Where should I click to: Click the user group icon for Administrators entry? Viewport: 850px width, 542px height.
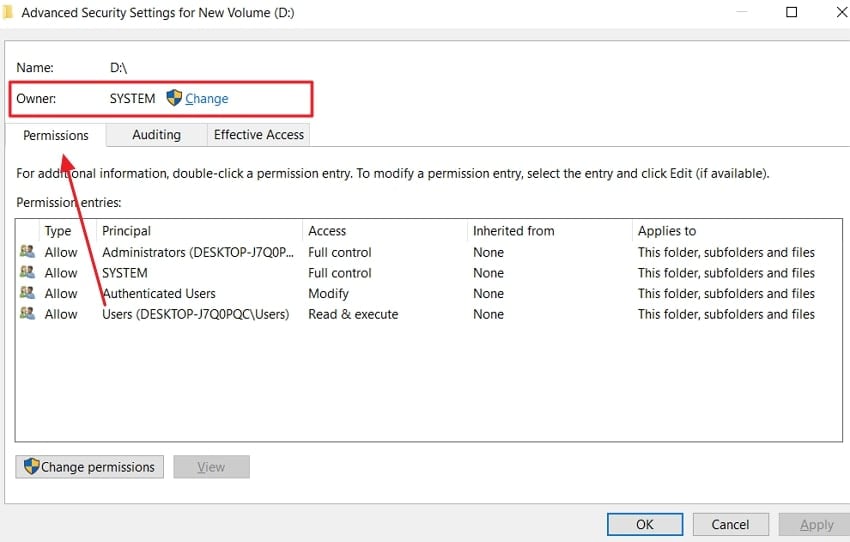point(27,252)
